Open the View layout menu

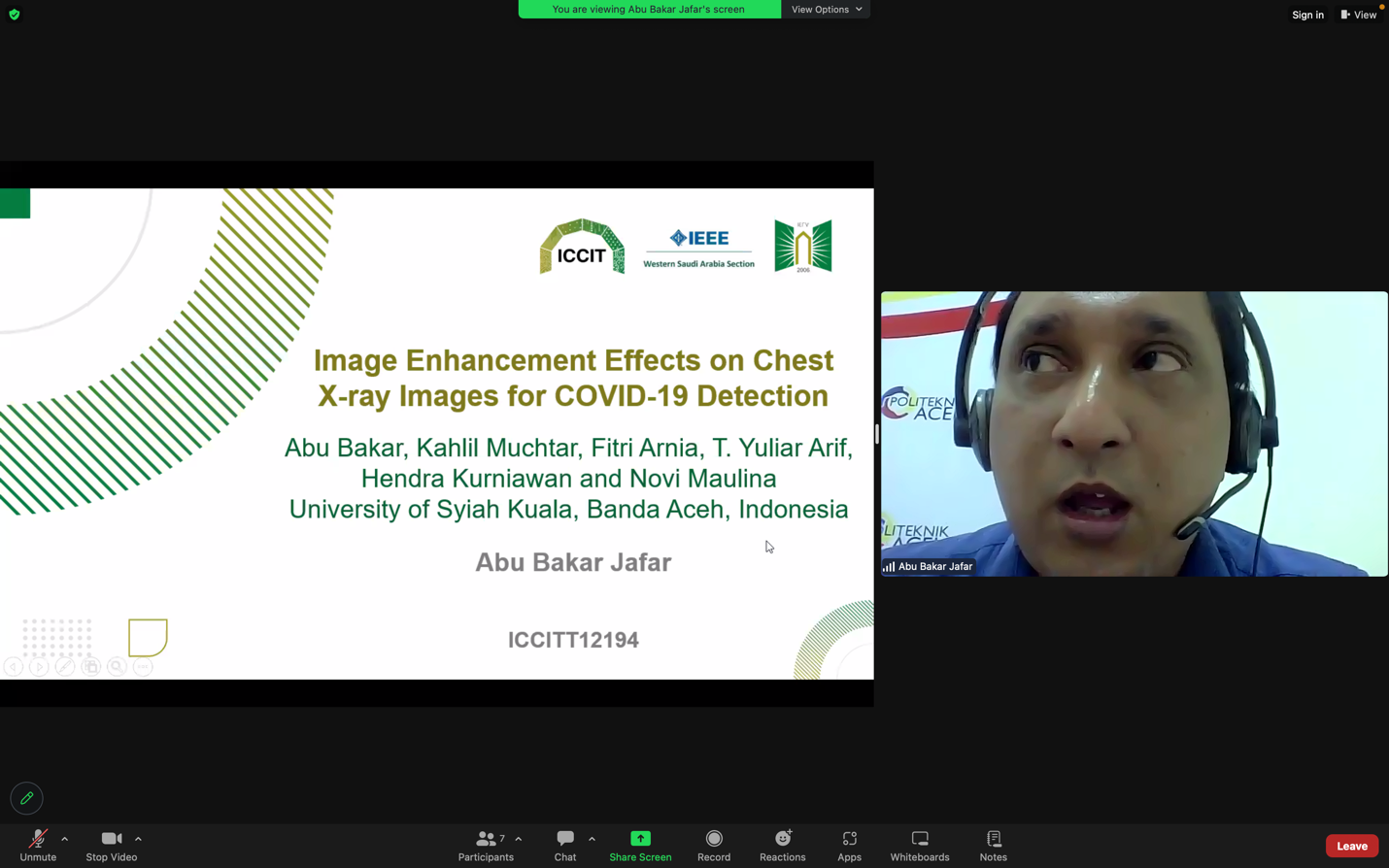tap(1359, 15)
